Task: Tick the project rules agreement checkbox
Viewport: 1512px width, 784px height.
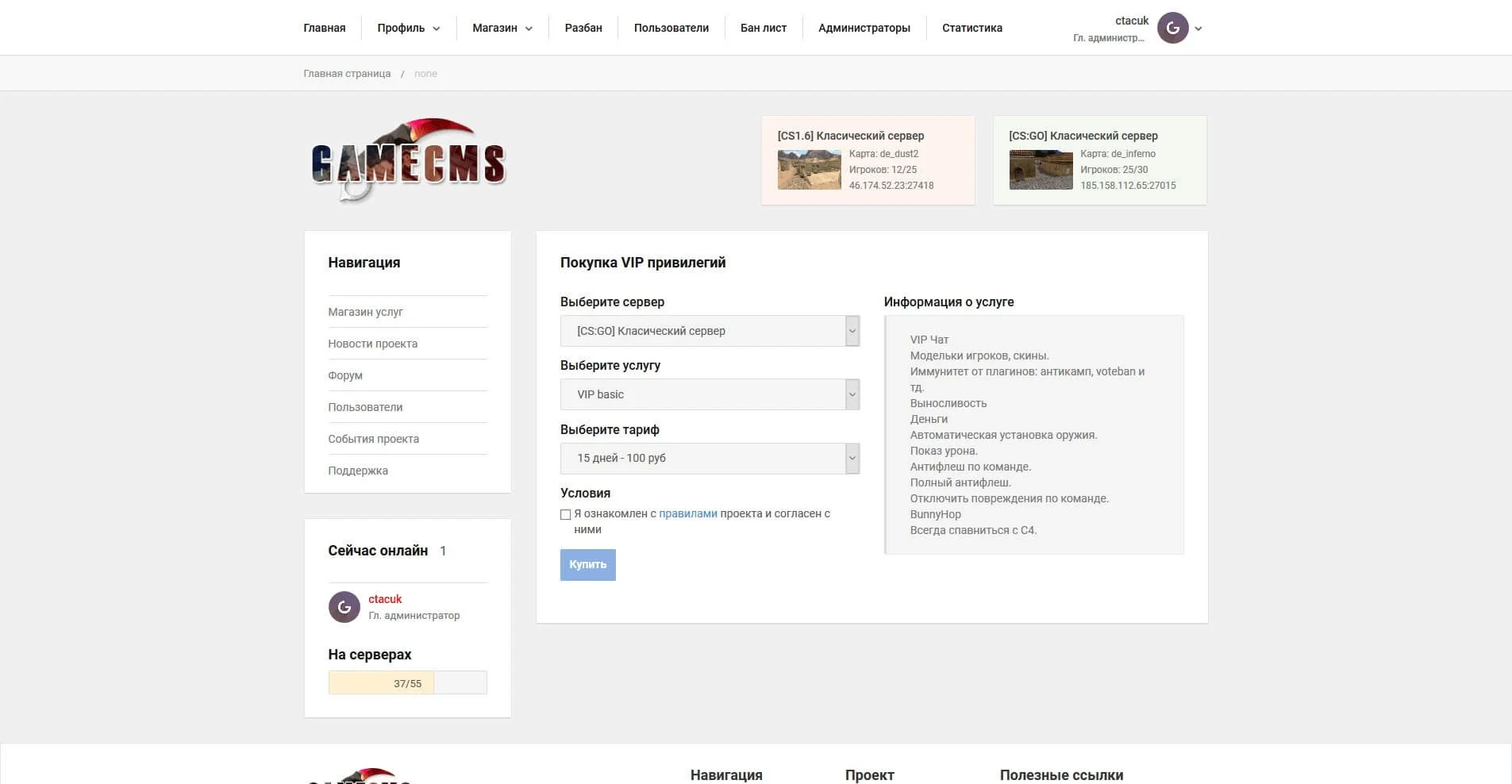Action: tap(566, 514)
